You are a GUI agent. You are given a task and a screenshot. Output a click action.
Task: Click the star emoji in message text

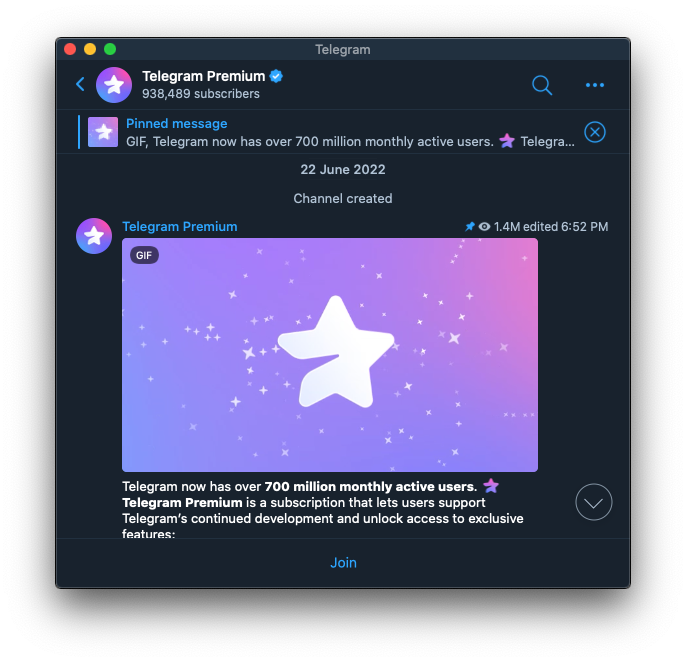pyautogui.click(x=490, y=486)
